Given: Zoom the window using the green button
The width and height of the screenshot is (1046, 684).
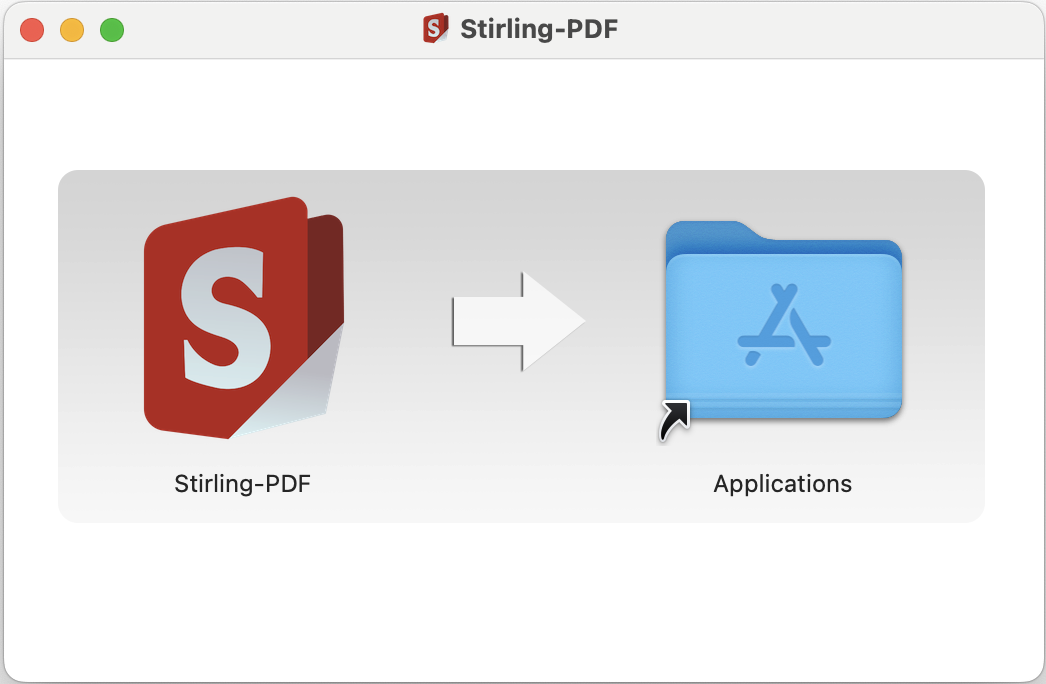Looking at the screenshot, I should tap(112, 30).
